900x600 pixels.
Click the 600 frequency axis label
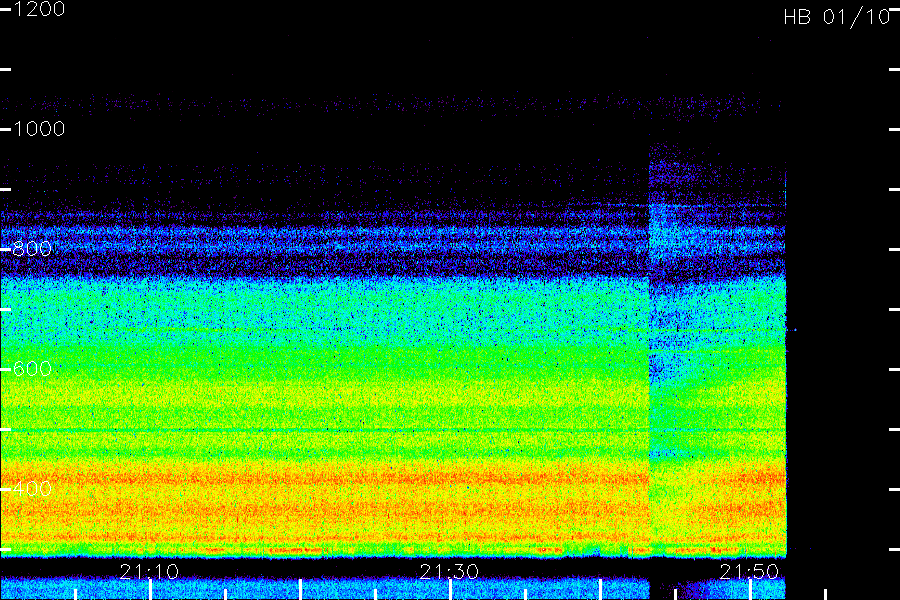click(x=32, y=369)
